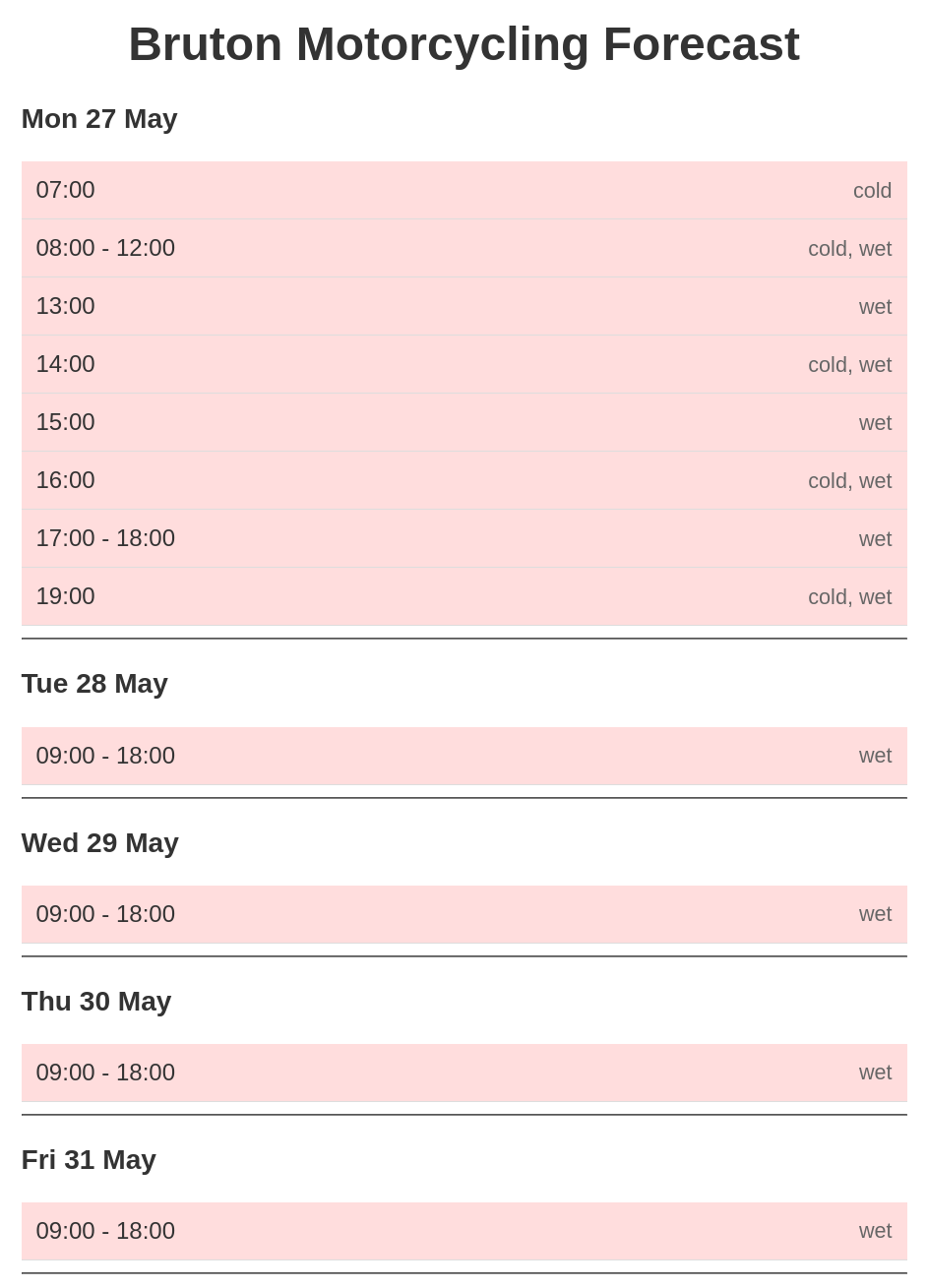Select the 16:00 time label
Screen dimensions: 928x1288
[66, 480]
